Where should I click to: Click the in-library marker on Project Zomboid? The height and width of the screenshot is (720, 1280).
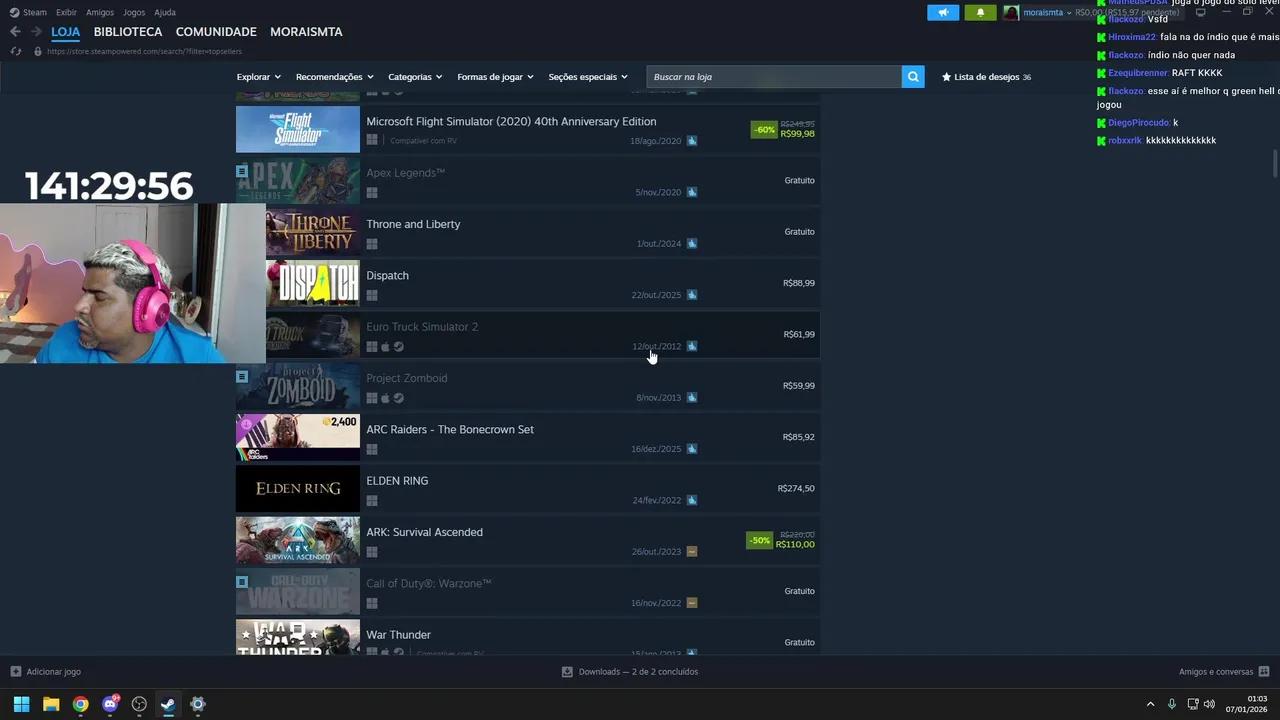242,377
